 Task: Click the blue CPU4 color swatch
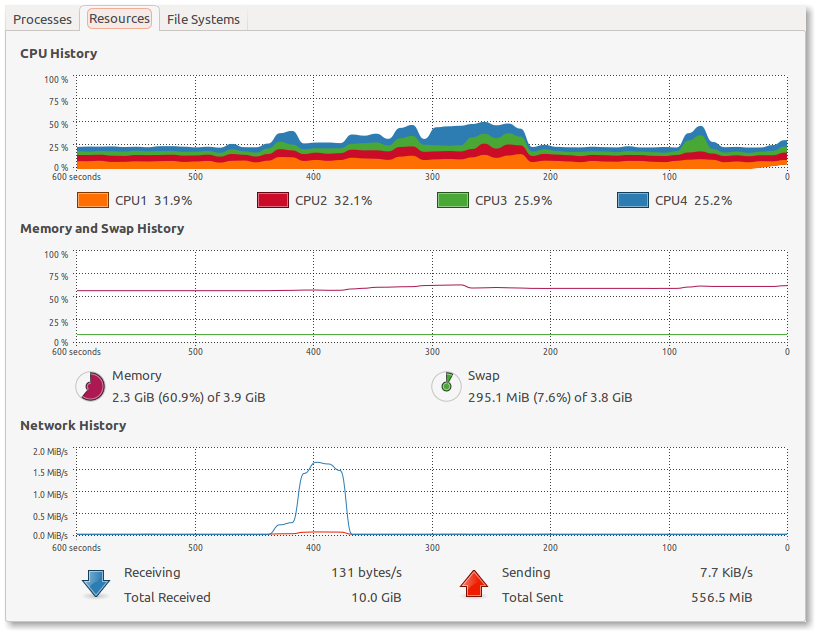(633, 200)
